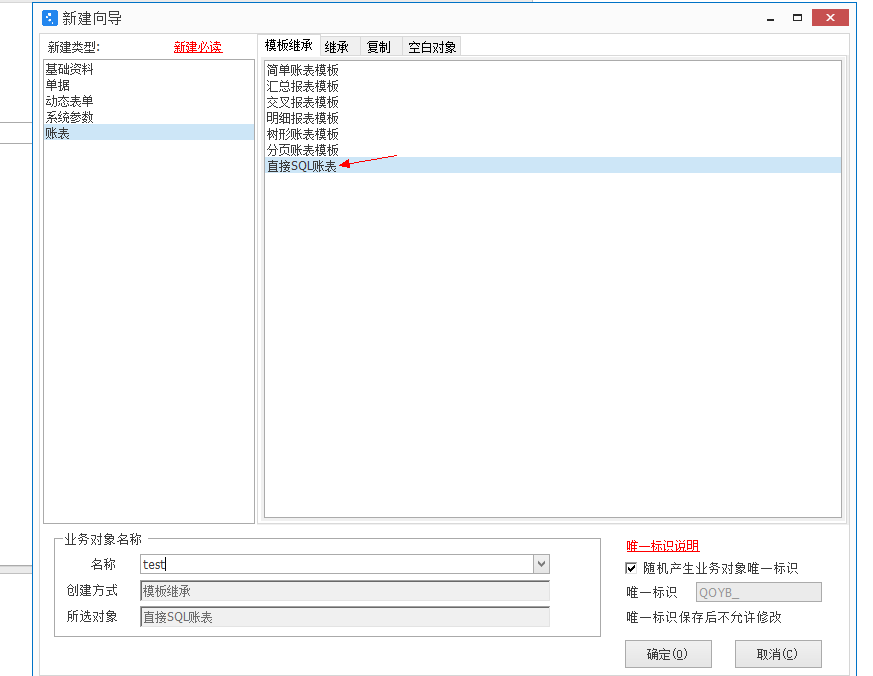873x676 pixels.
Task: Click the 取消(C) button
Action: pyautogui.click(x=777, y=654)
